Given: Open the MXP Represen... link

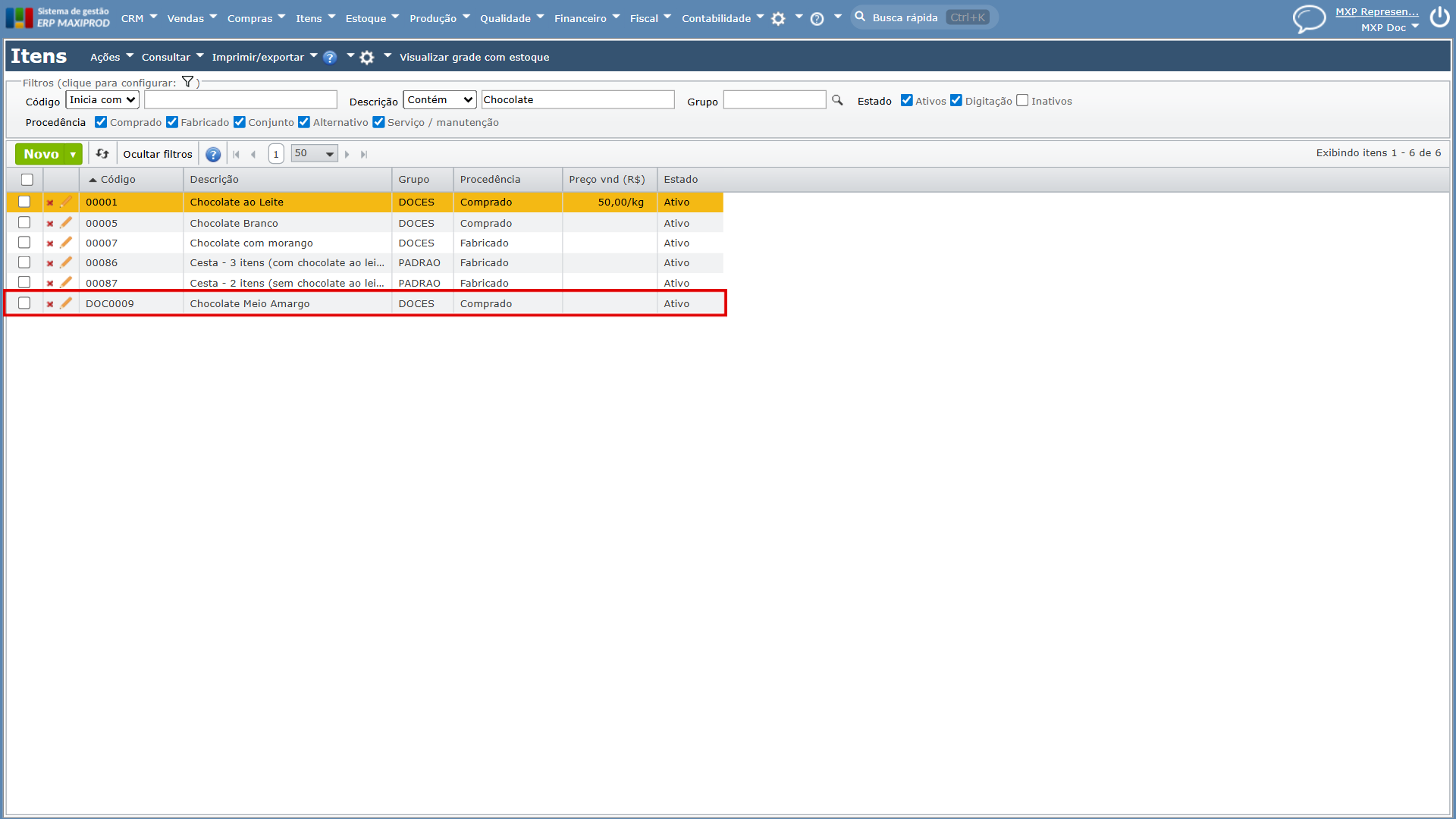Looking at the screenshot, I should point(1377,11).
